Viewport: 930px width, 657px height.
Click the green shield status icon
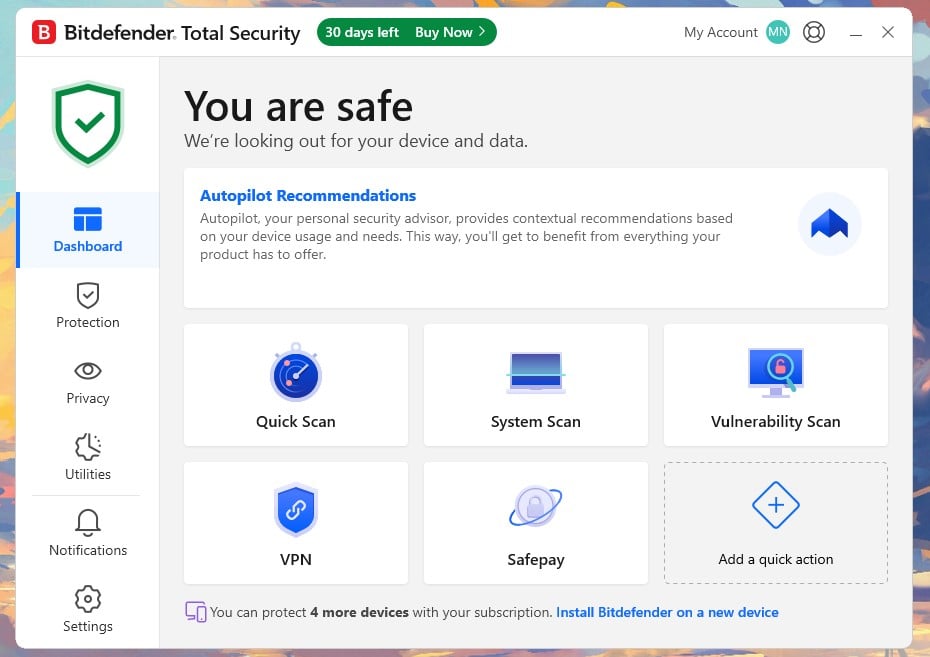point(88,123)
